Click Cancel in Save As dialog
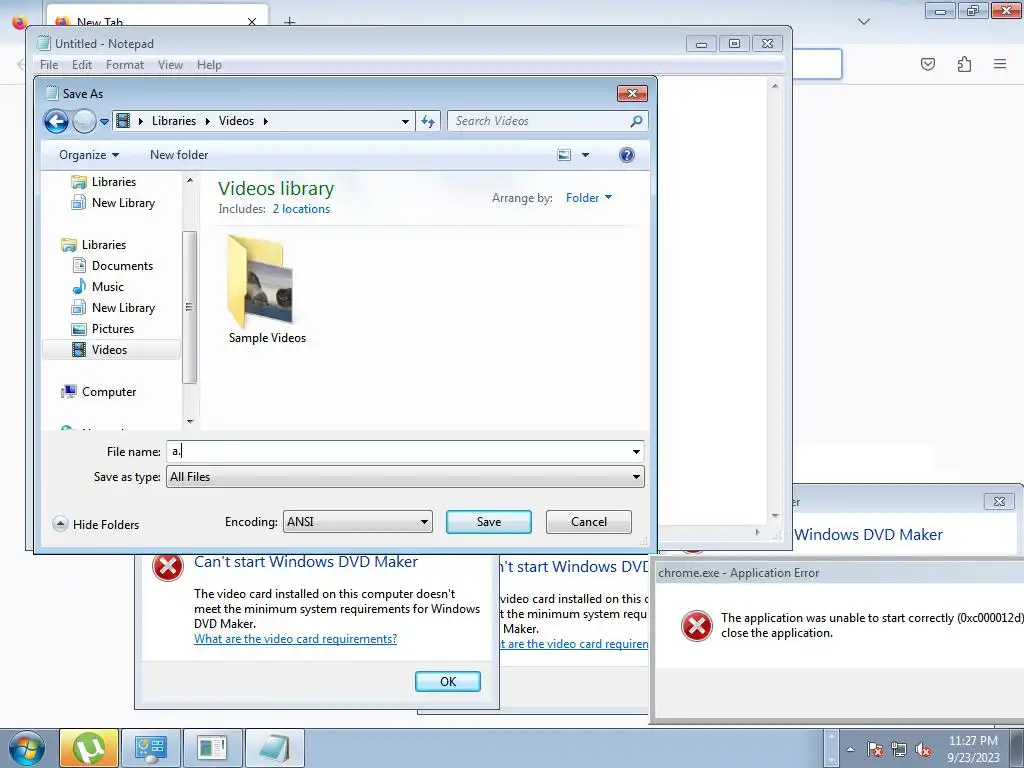The image size is (1024, 768). (588, 522)
